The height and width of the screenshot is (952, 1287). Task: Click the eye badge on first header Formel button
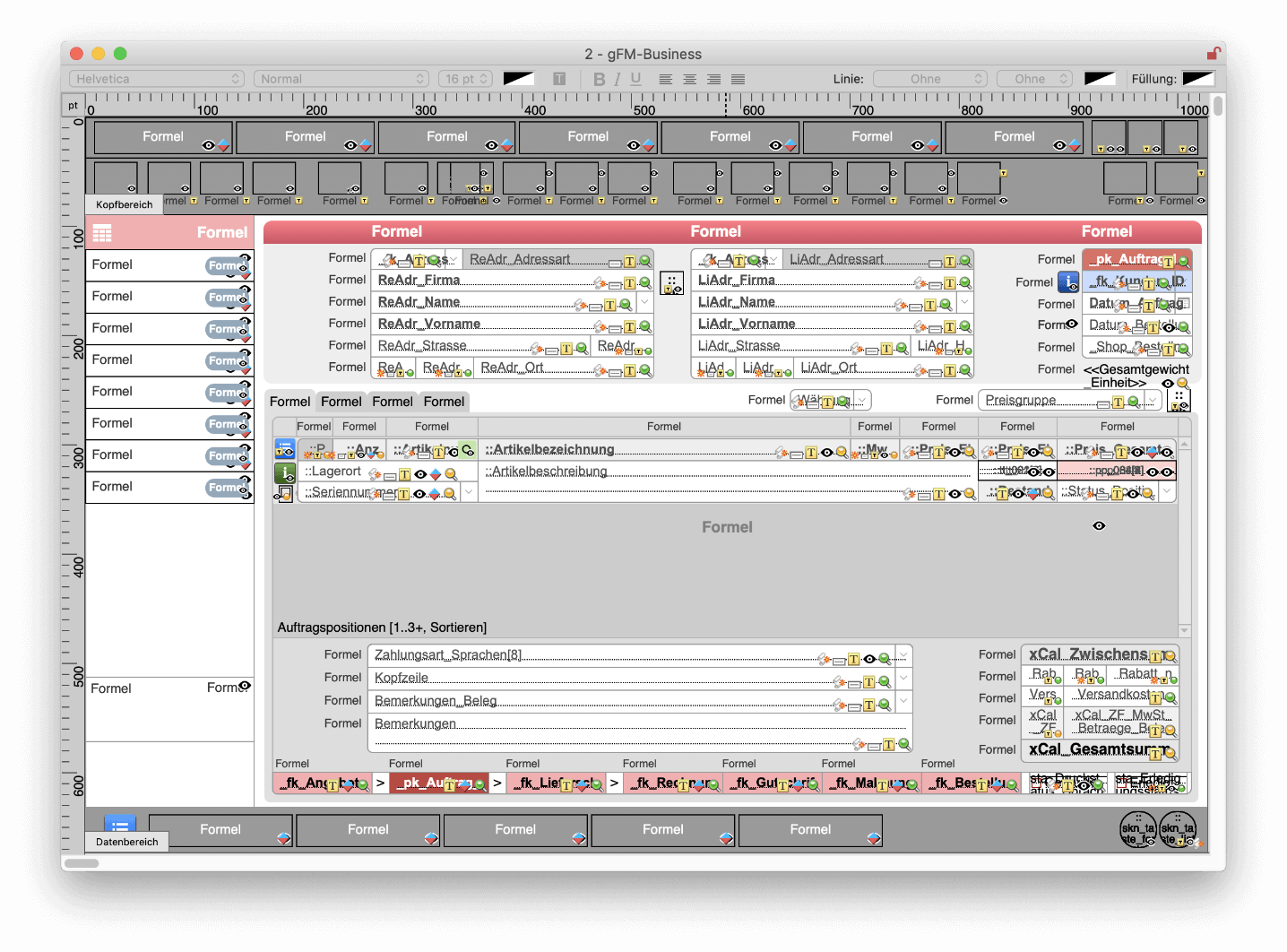[208, 145]
